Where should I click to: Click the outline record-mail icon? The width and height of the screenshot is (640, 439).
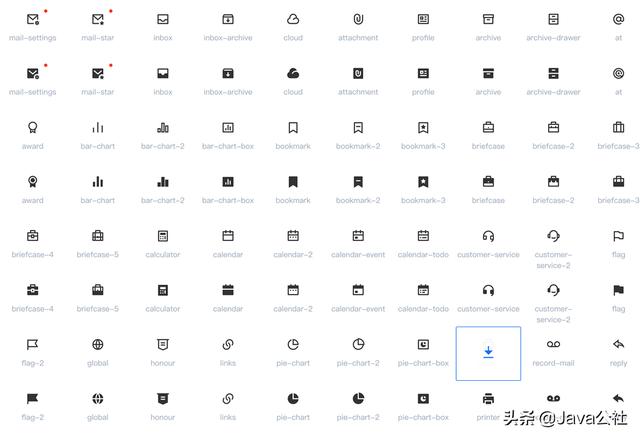click(x=553, y=344)
